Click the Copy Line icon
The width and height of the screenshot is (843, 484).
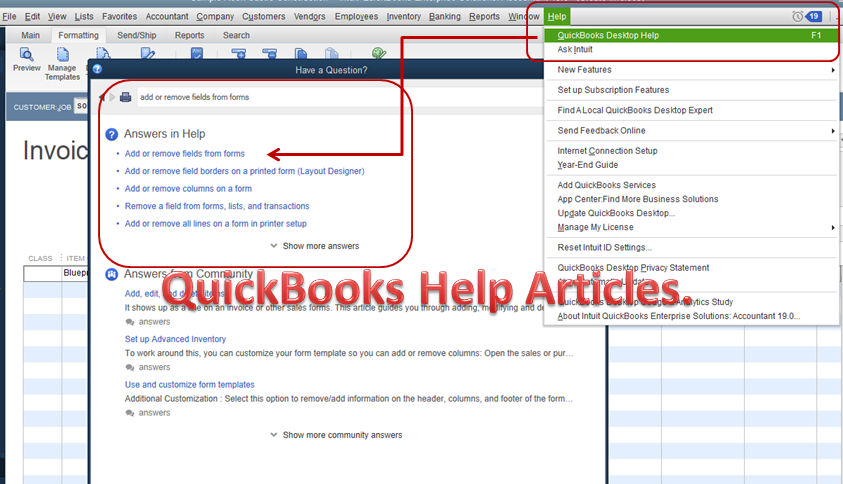point(301,53)
